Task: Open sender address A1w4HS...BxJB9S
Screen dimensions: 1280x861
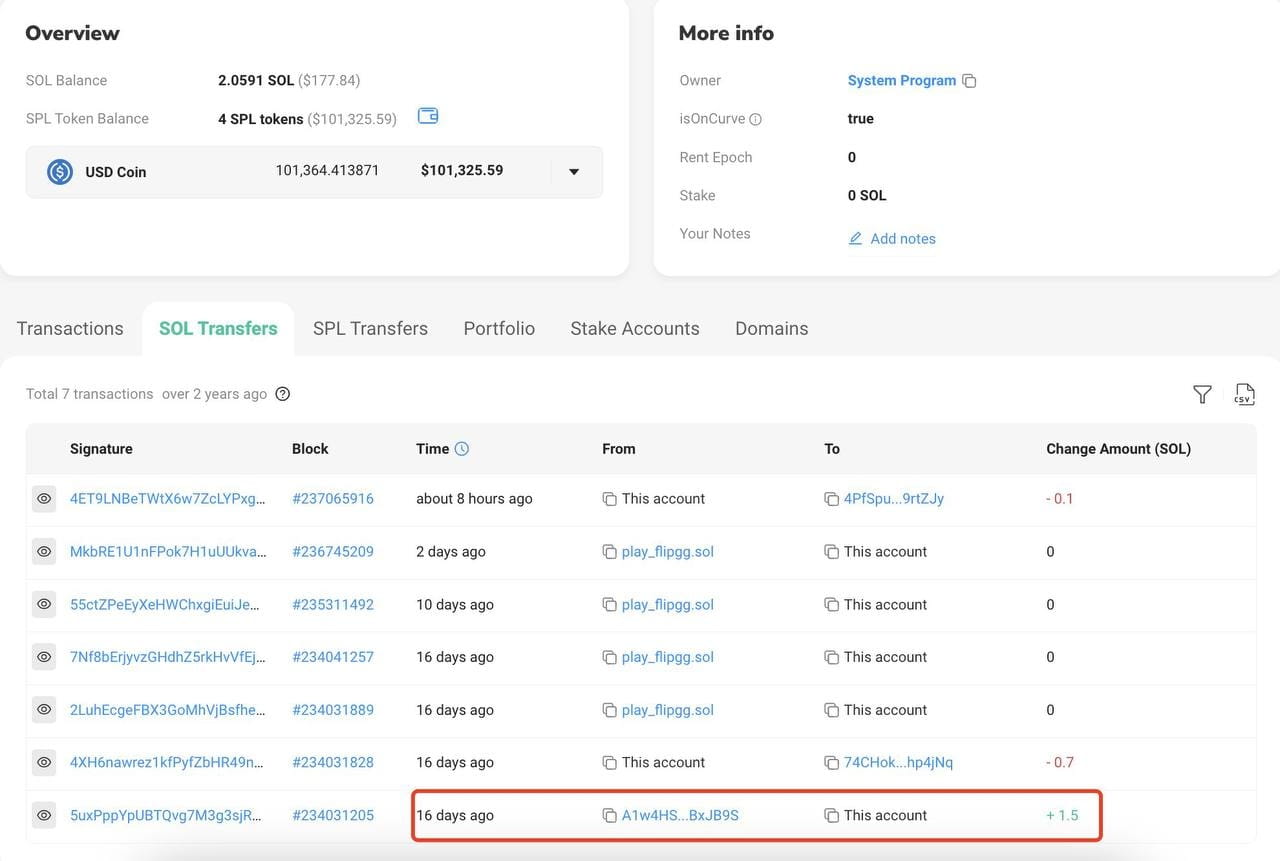Action: (x=680, y=816)
